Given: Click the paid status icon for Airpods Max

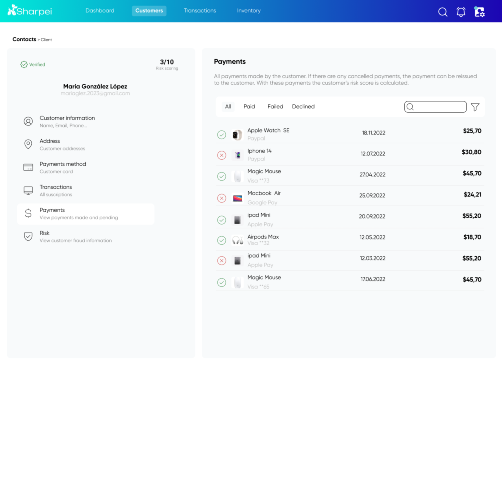Looking at the screenshot, I should coord(221,240).
